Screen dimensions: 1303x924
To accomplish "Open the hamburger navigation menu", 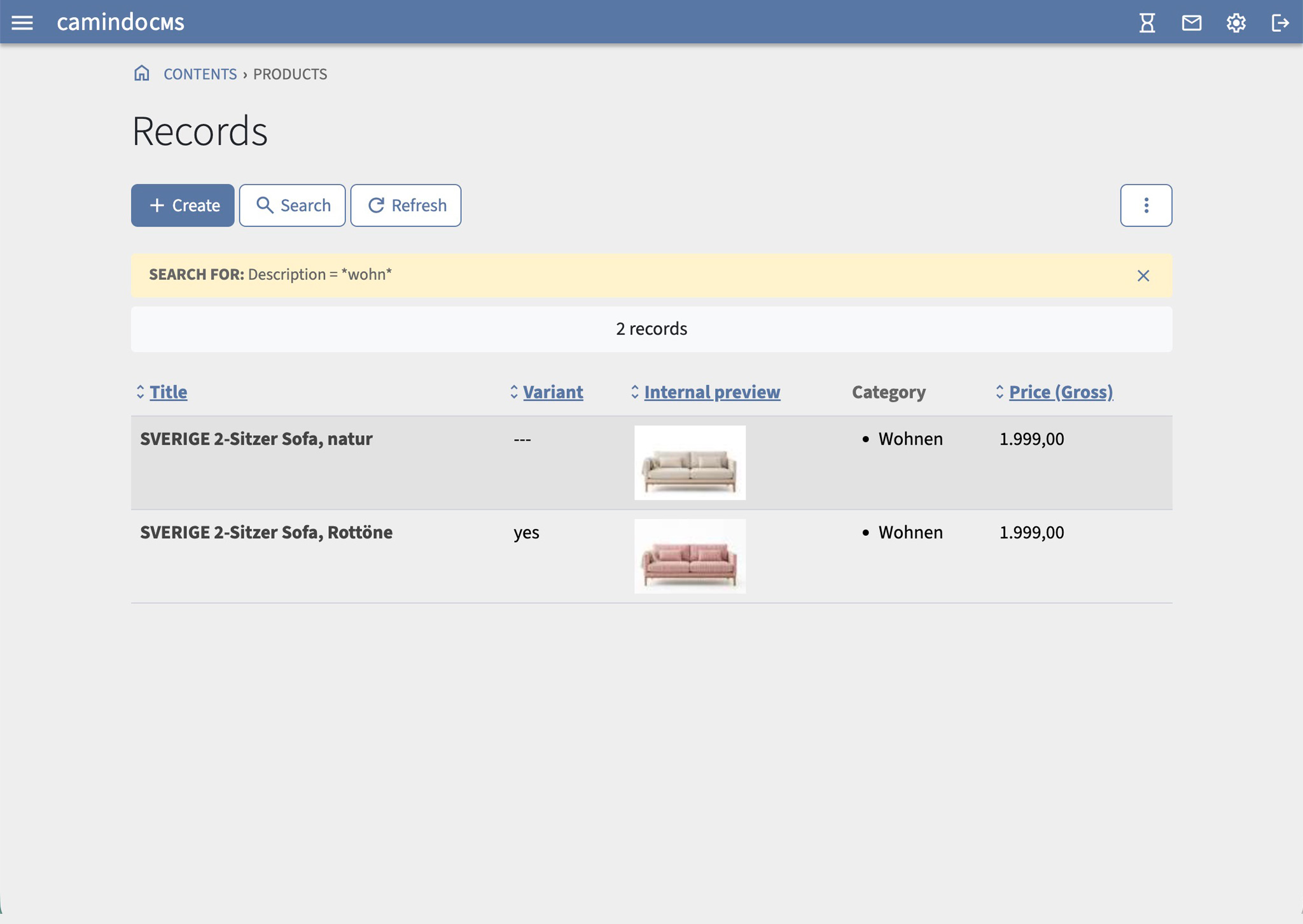I will (22, 23).
